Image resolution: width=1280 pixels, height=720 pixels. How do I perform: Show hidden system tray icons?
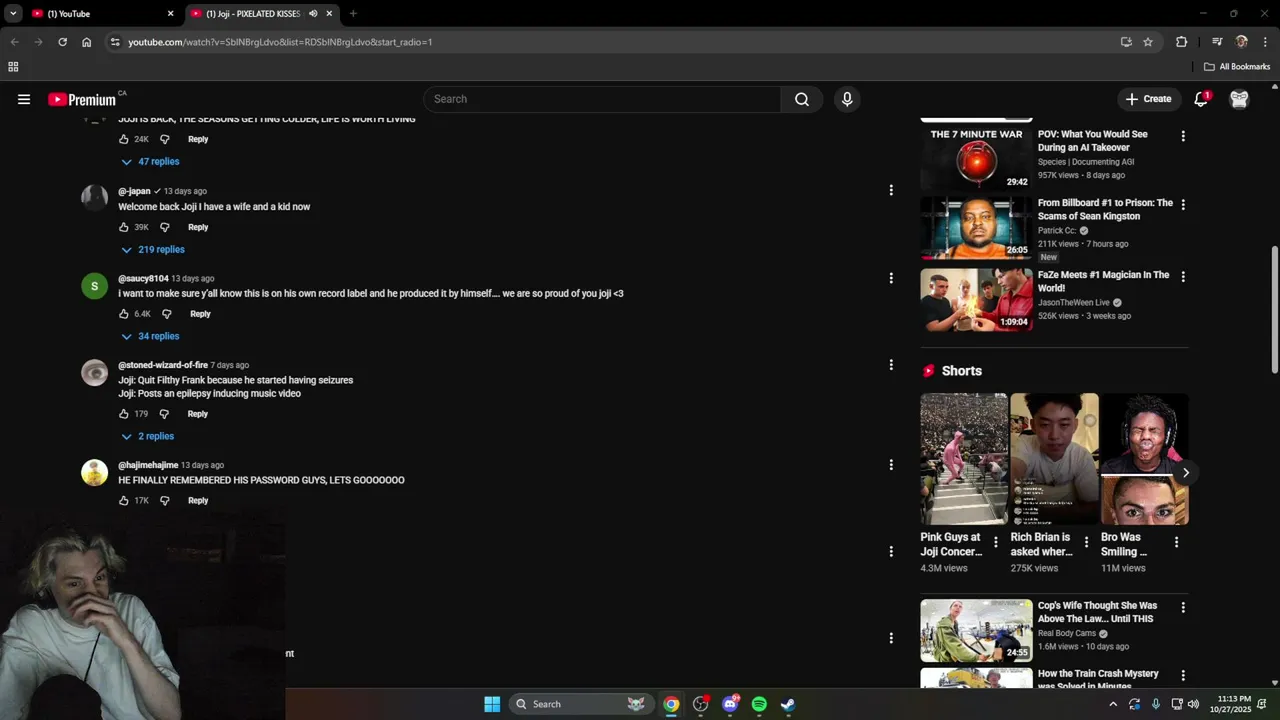tap(1113, 704)
